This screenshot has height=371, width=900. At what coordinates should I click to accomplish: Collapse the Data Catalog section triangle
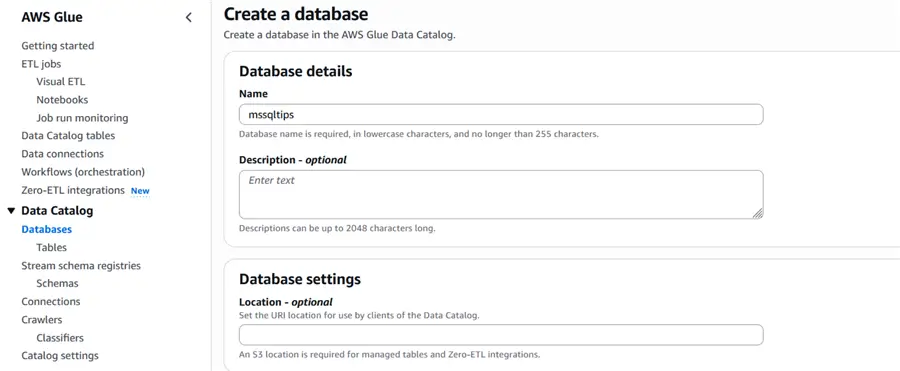click(x=11, y=211)
